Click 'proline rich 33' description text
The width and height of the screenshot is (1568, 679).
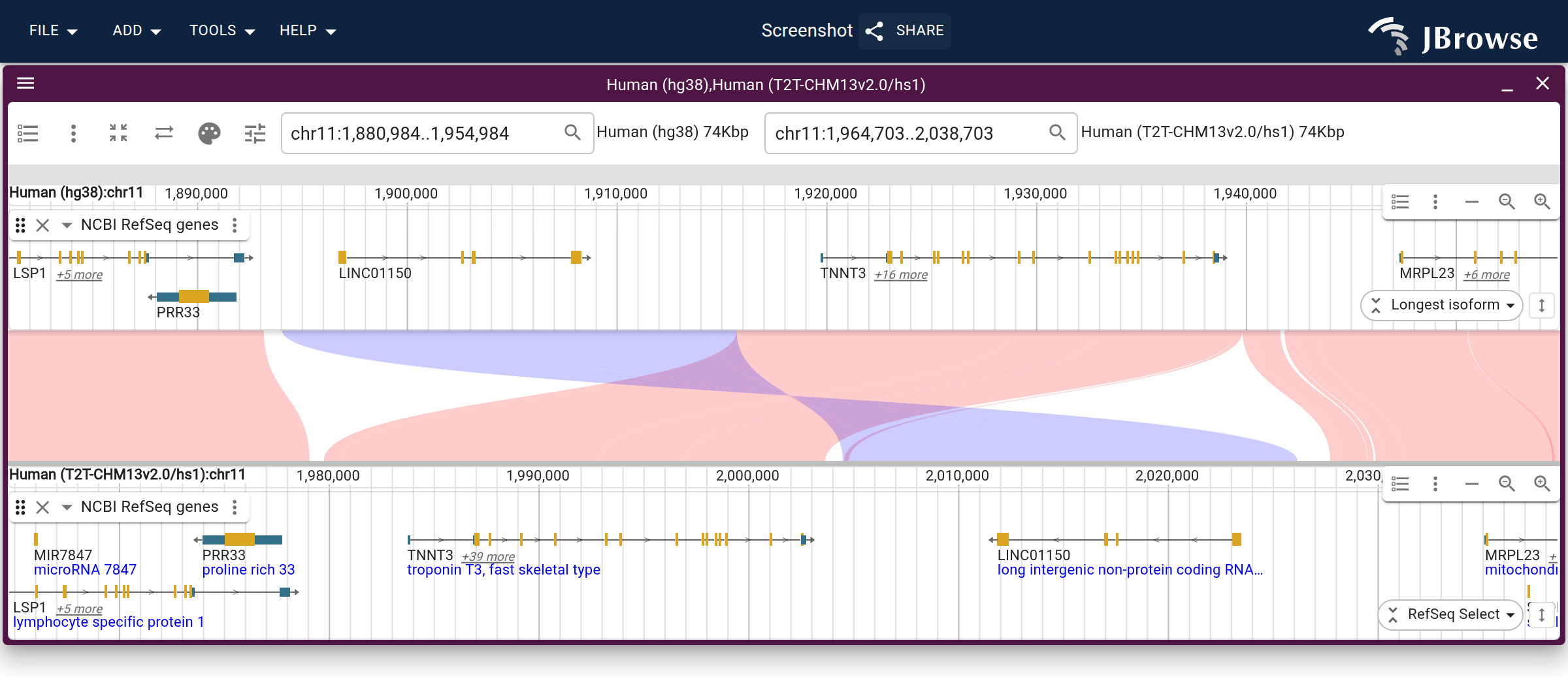tap(248, 570)
